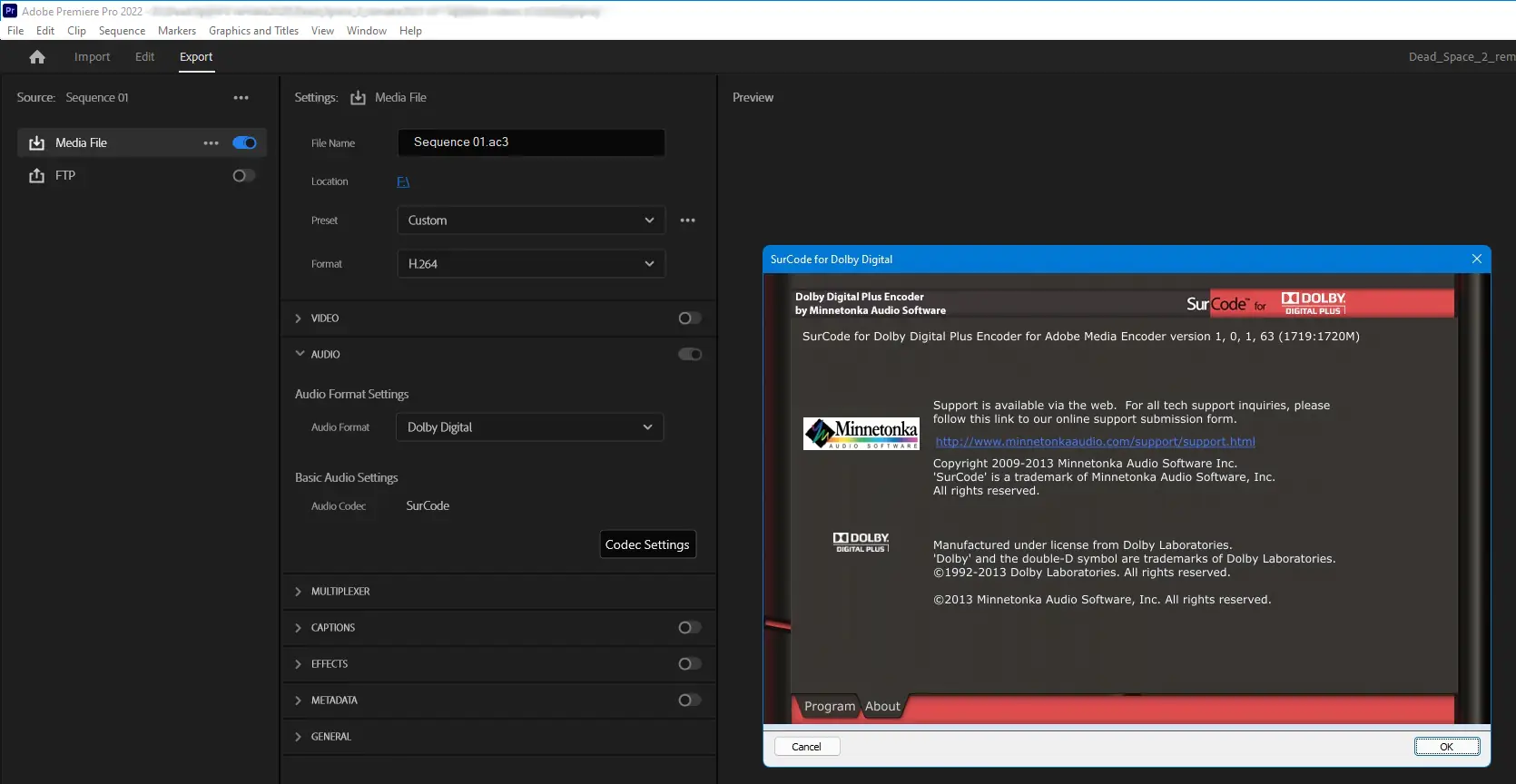The image size is (1516, 784).
Task: Open the Edit menu in menu bar
Action: click(45, 31)
